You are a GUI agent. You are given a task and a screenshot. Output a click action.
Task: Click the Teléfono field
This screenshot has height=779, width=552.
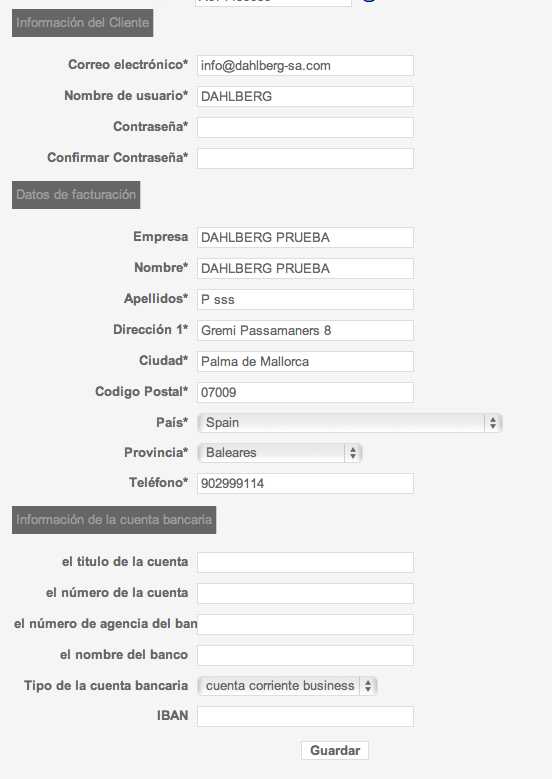[x=305, y=483]
